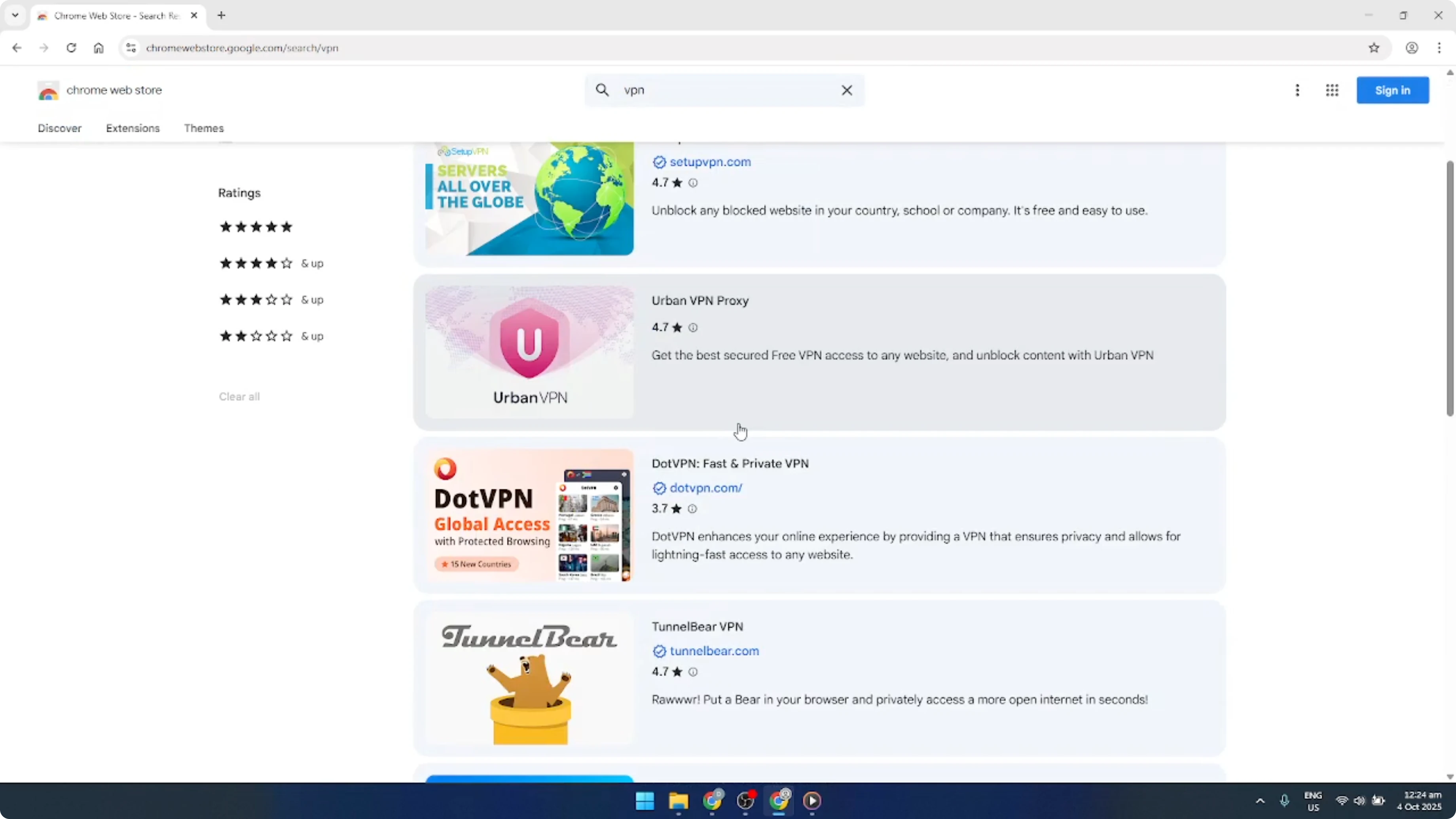Click the Chrome Web Store logo
Image resolution: width=1456 pixels, height=819 pixels.
click(48, 91)
